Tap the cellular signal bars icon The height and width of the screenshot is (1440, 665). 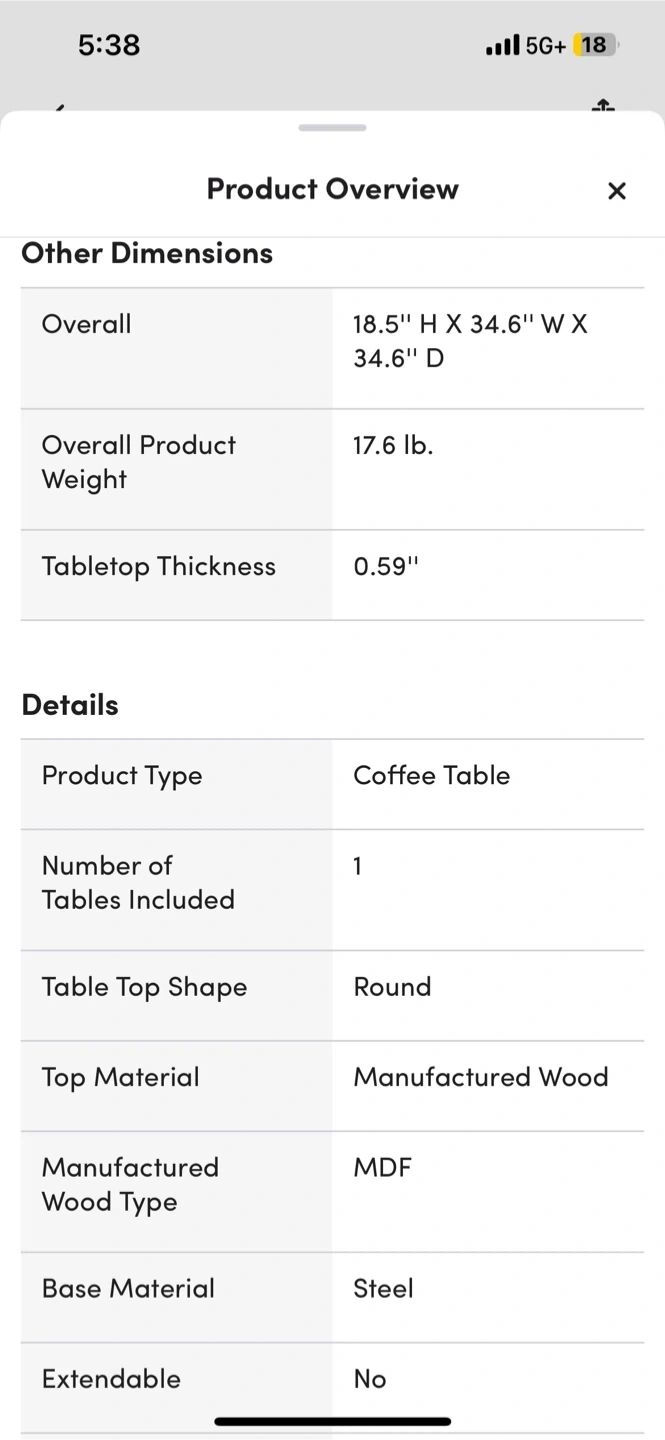[x=502, y=45]
